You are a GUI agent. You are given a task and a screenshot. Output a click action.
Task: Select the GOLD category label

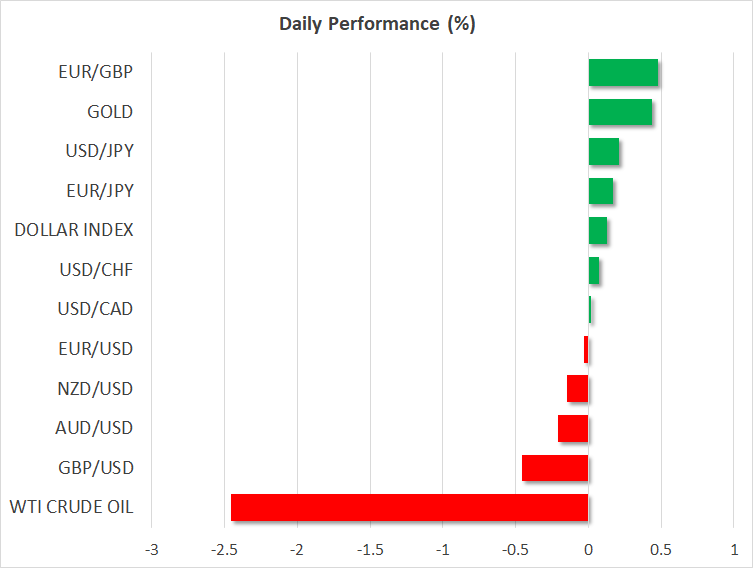pyautogui.click(x=110, y=112)
